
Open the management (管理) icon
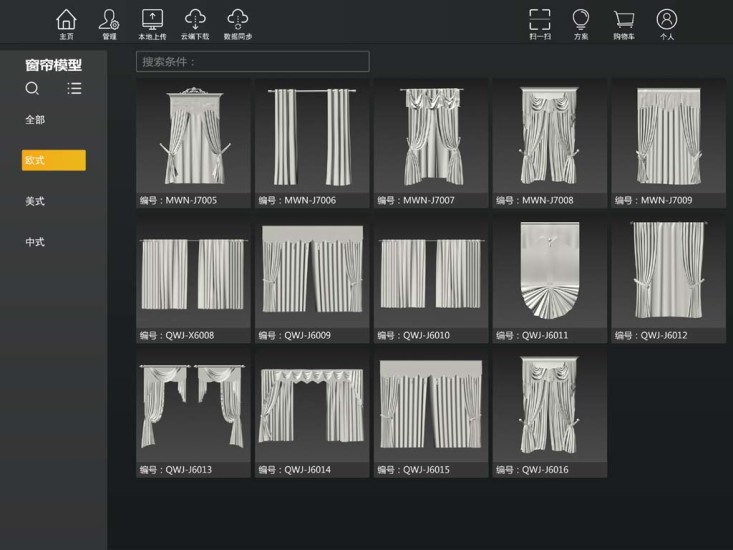[x=109, y=20]
